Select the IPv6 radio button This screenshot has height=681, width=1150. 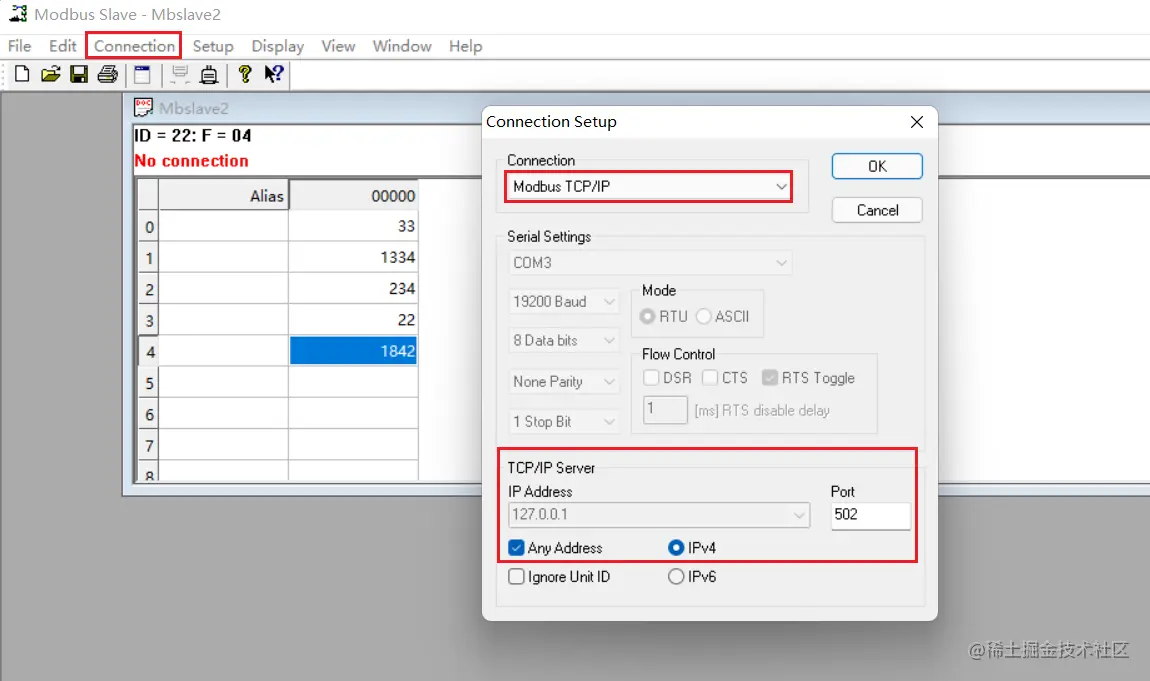[x=675, y=577]
